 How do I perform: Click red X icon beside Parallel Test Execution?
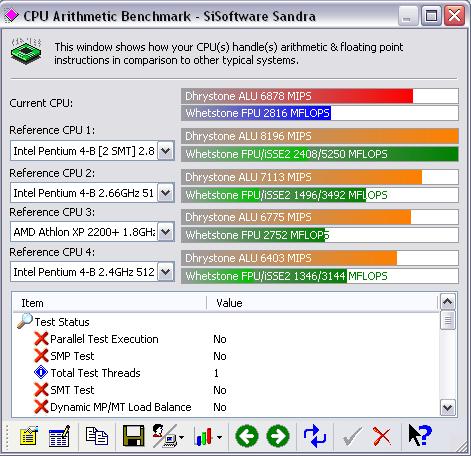(x=41, y=339)
